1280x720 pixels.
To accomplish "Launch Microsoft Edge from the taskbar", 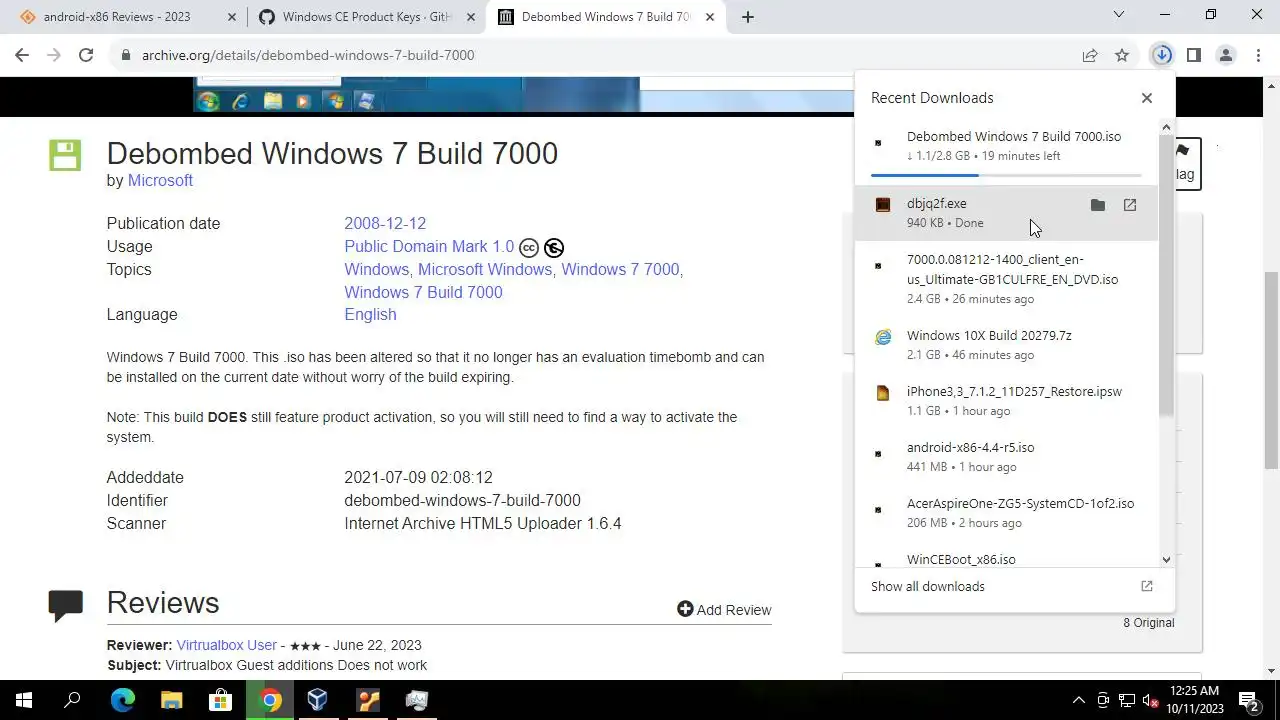I will tap(122, 700).
